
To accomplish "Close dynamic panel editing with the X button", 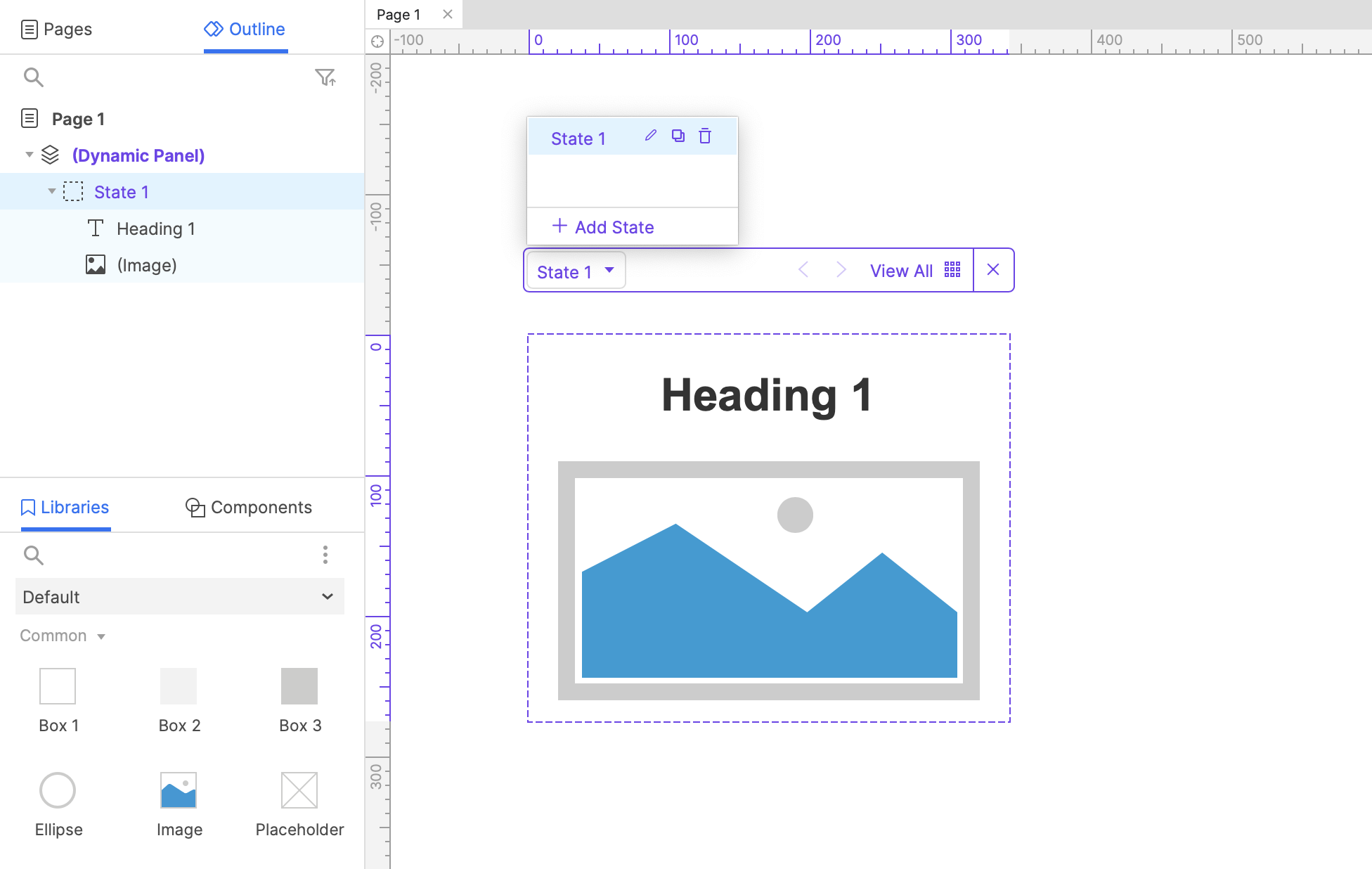I will (x=993, y=269).
